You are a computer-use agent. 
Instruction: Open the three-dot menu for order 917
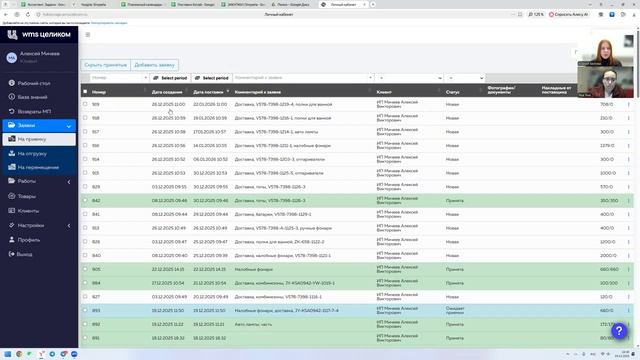coord(629,132)
